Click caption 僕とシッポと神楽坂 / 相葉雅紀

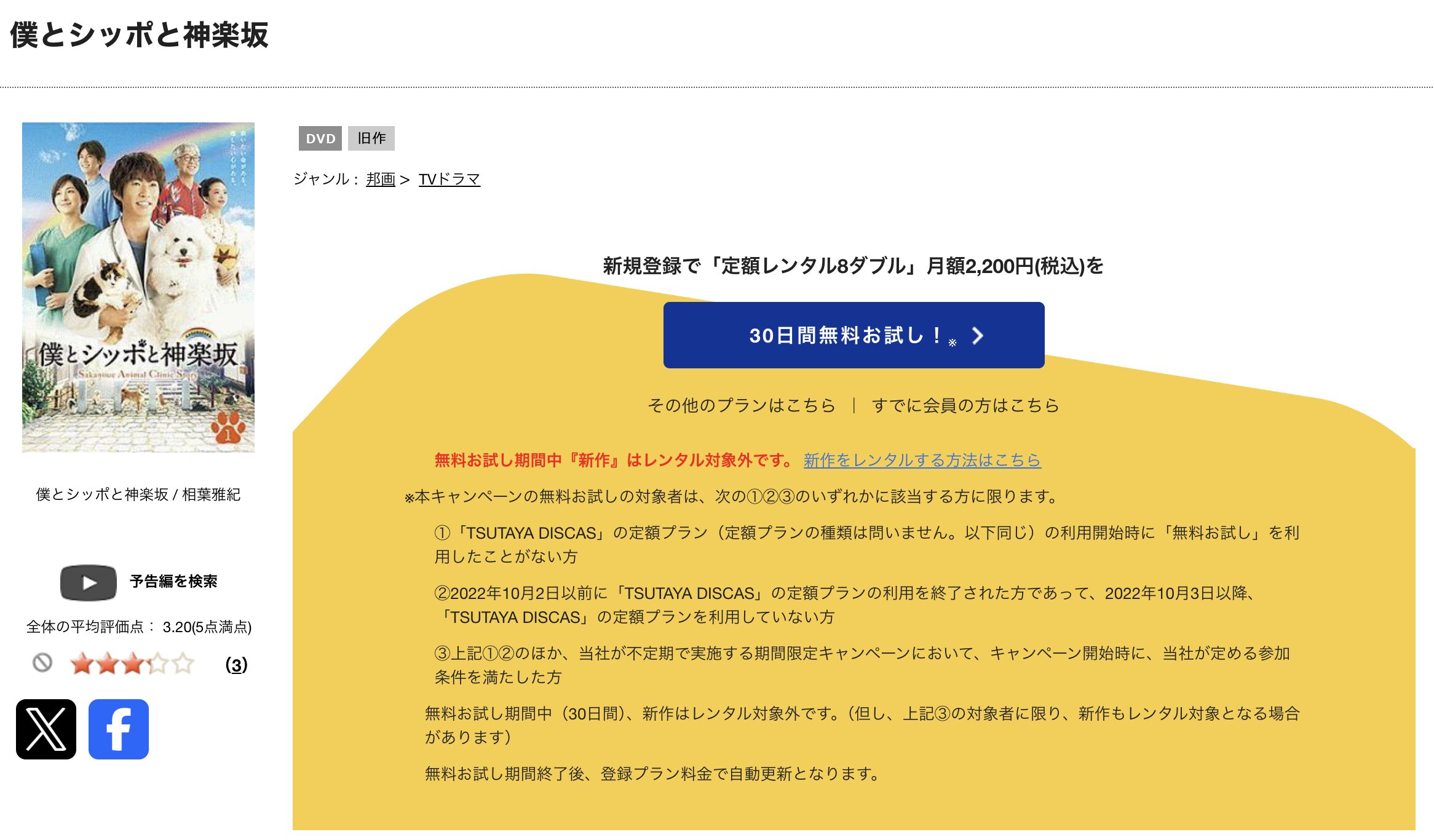(138, 494)
